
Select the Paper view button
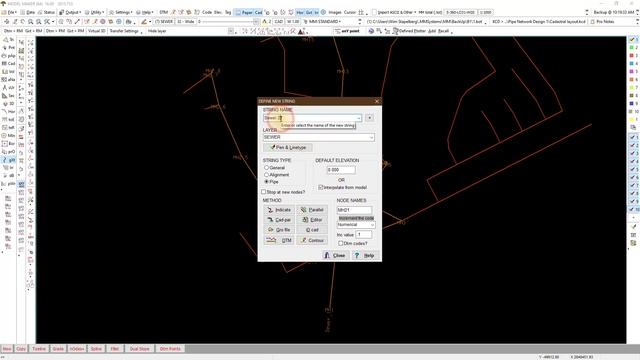(244, 12)
